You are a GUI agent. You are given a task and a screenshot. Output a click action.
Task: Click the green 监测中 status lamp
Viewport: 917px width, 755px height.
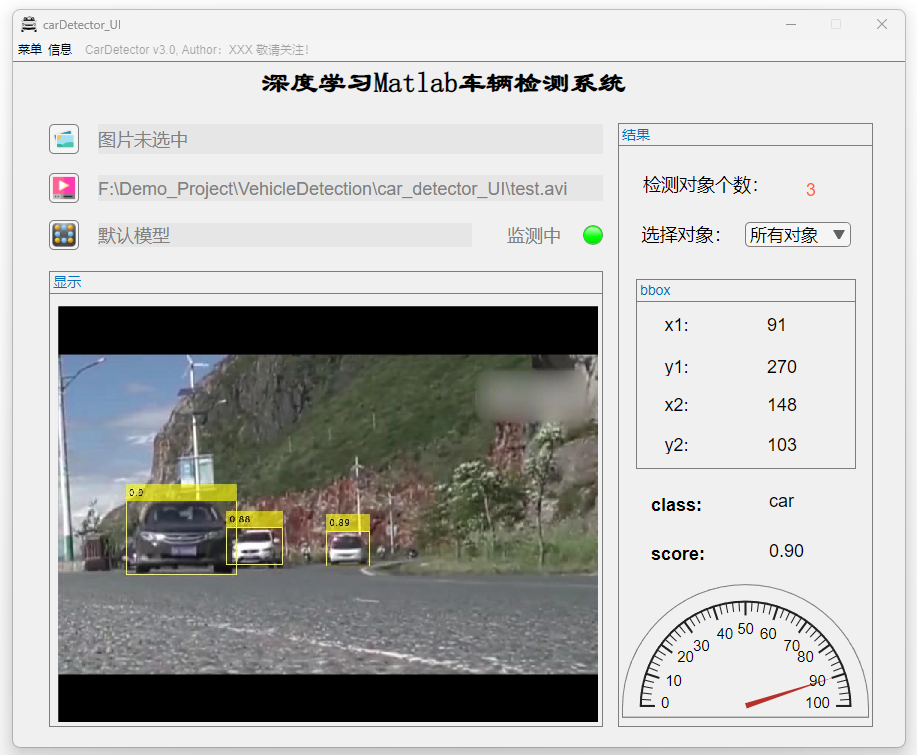pyautogui.click(x=593, y=236)
